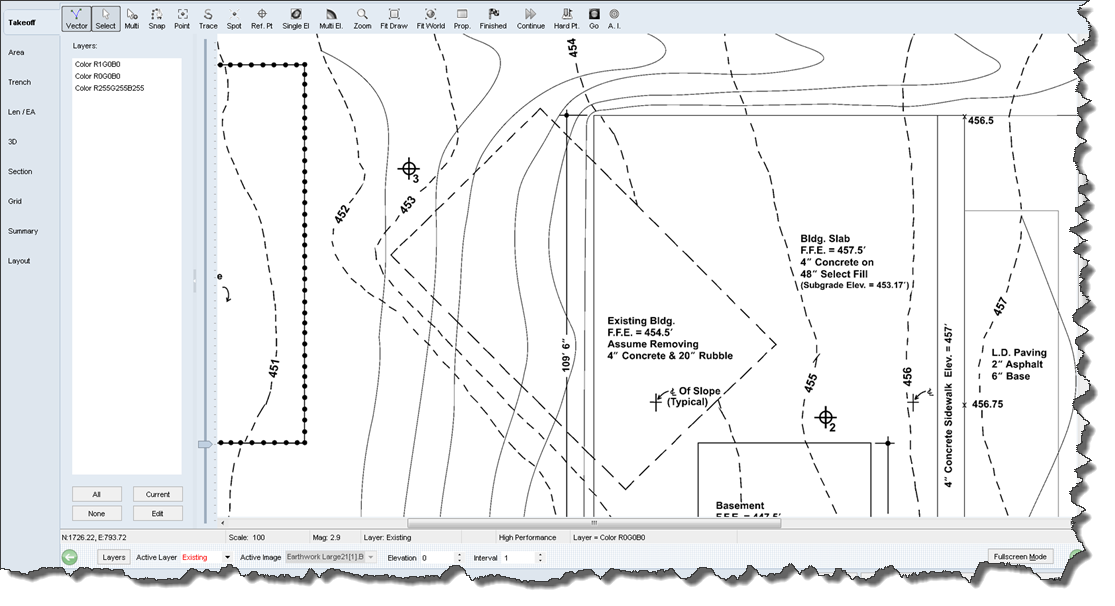The height and width of the screenshot is (606, 1115).
Task: Open the Active Layer dropdown
Action: (x=228, y=558)
